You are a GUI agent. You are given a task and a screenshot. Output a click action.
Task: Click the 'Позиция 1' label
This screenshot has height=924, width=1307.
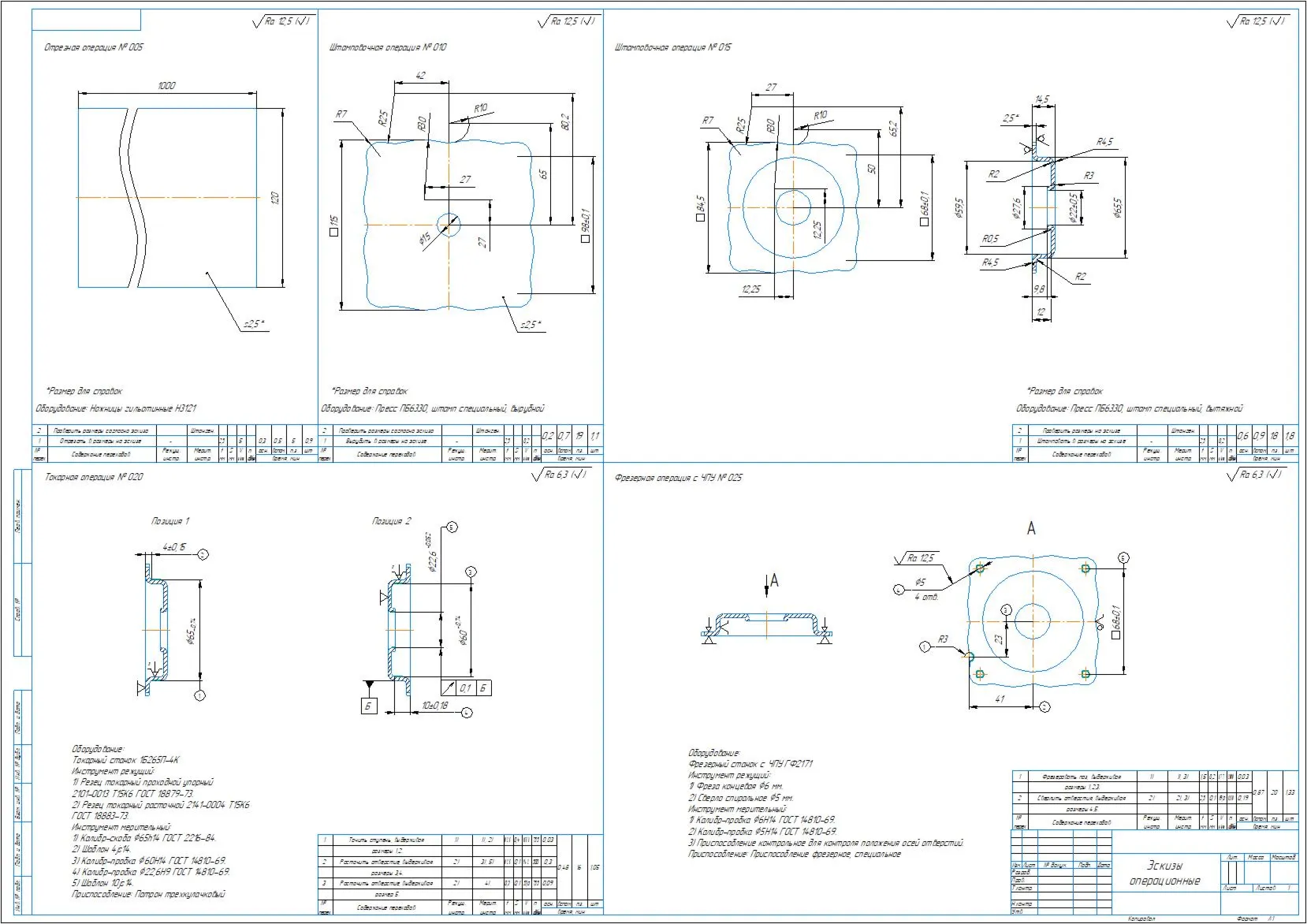(170, 521)
